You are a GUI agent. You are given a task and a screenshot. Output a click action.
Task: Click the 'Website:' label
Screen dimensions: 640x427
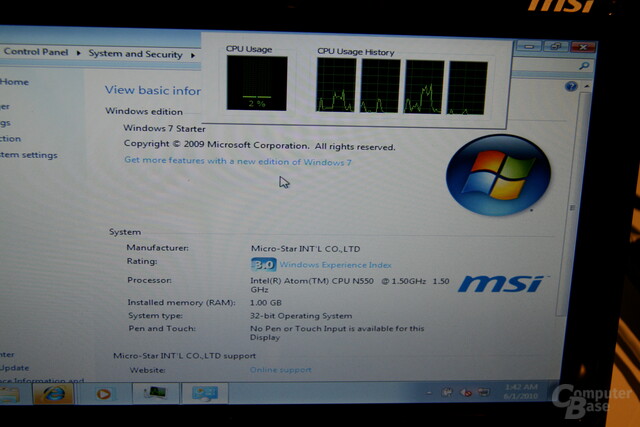pyautogui.click(x=148, y=370)
